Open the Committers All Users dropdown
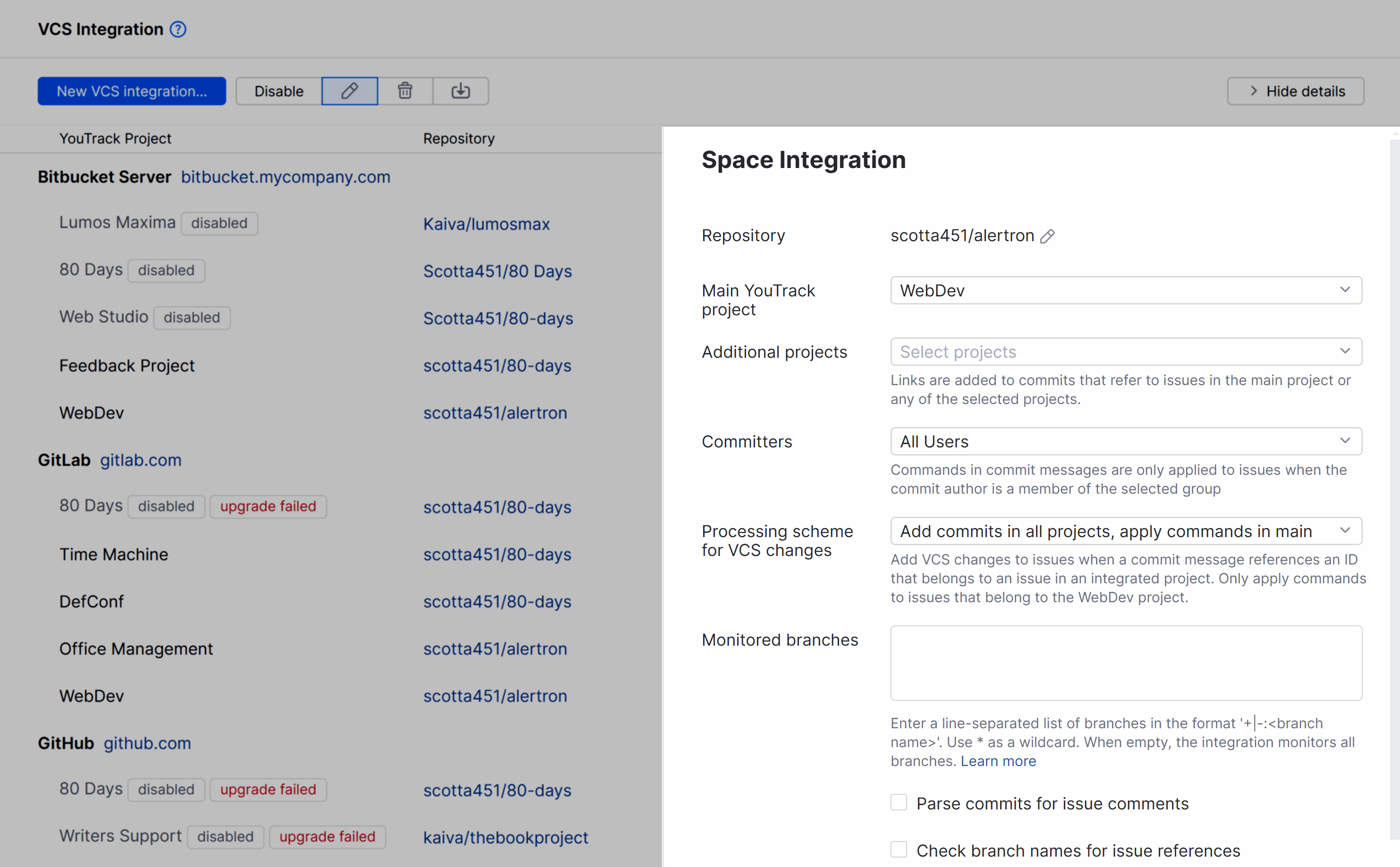Screen dimensions: 1400x867 [1125, 442]
